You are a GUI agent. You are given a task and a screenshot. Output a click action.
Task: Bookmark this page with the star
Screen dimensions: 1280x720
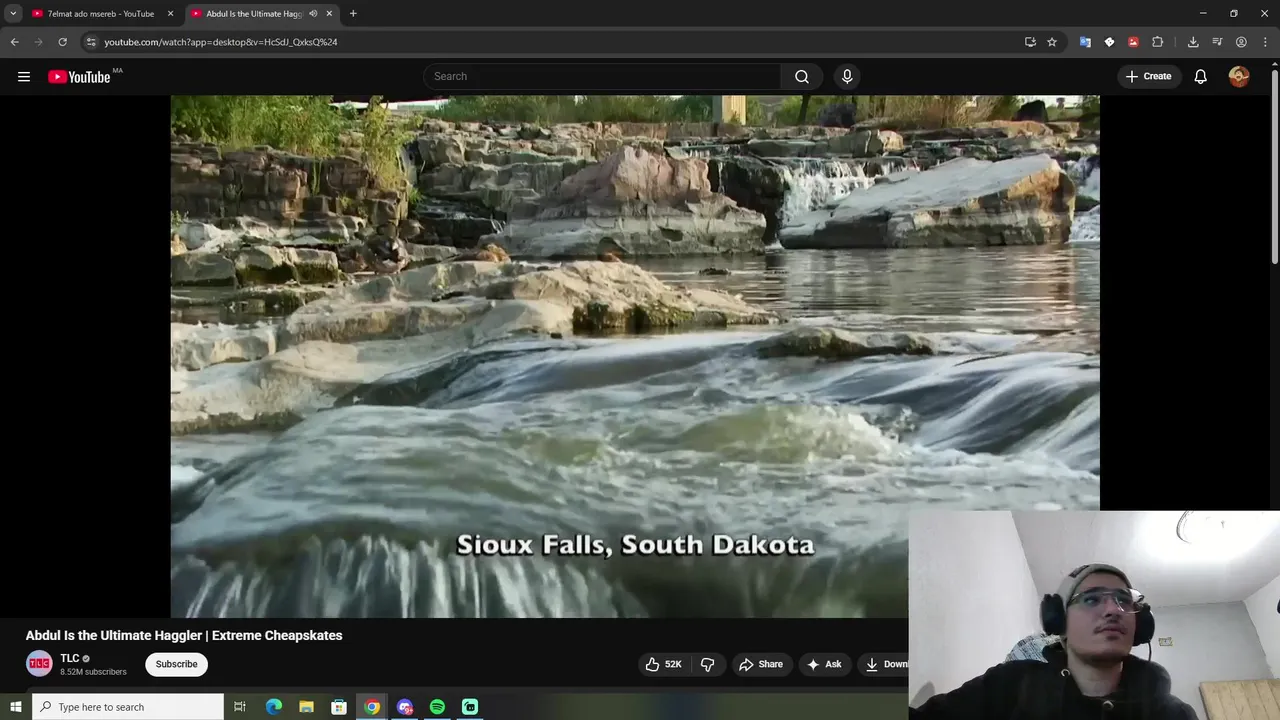[1052, 42]
